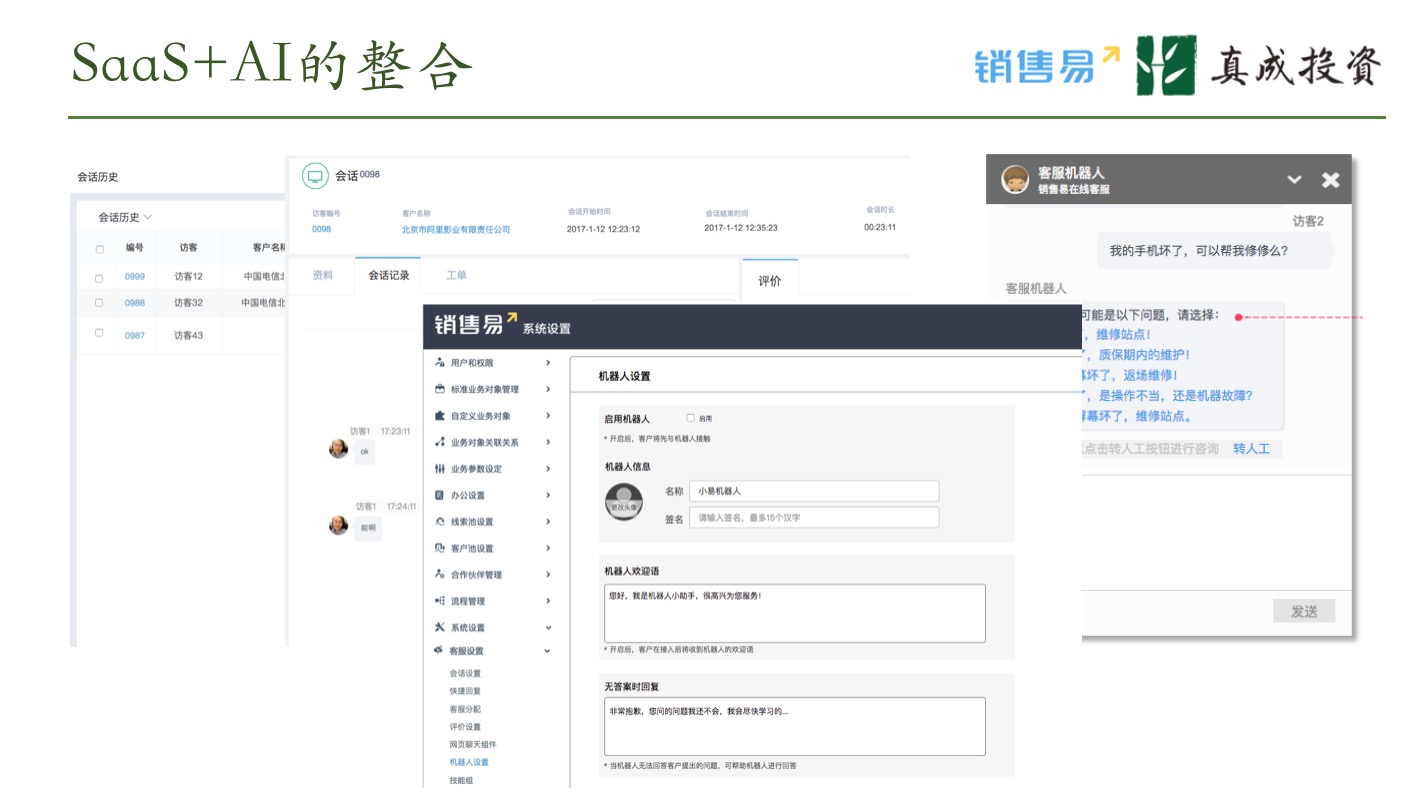Viewport: 1428px width, 796px height.
Task: Click the 转人工 link
Action: (1251, 449)
